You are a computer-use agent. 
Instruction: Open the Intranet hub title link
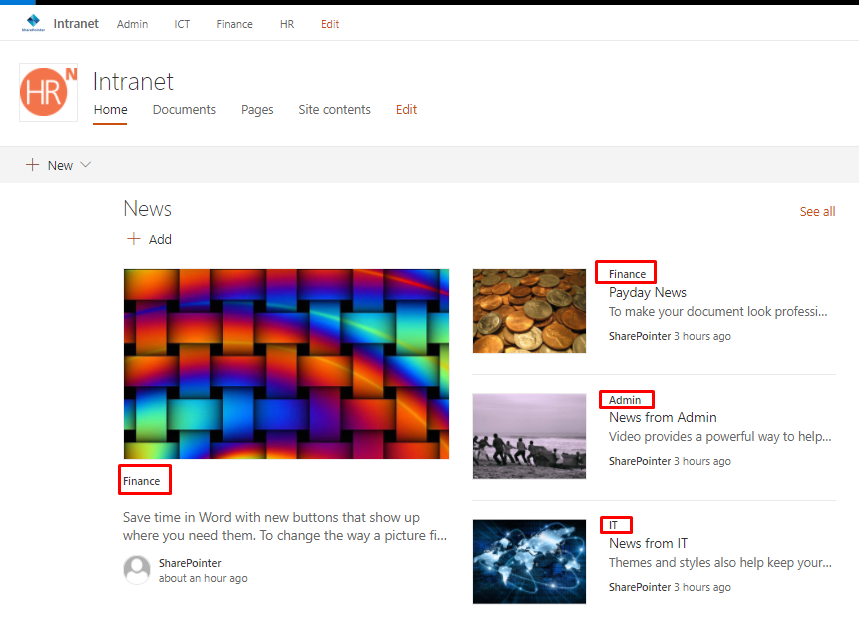coord(76,24)
